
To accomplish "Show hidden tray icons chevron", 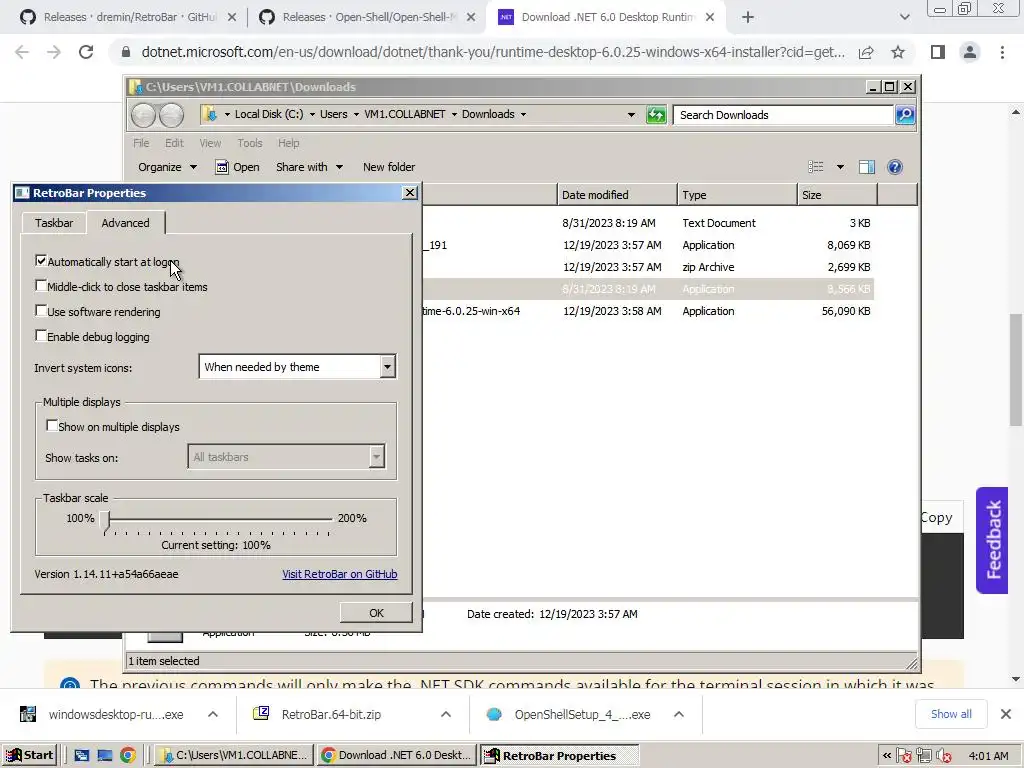I will pyautogui.click(x=886, y=756).
